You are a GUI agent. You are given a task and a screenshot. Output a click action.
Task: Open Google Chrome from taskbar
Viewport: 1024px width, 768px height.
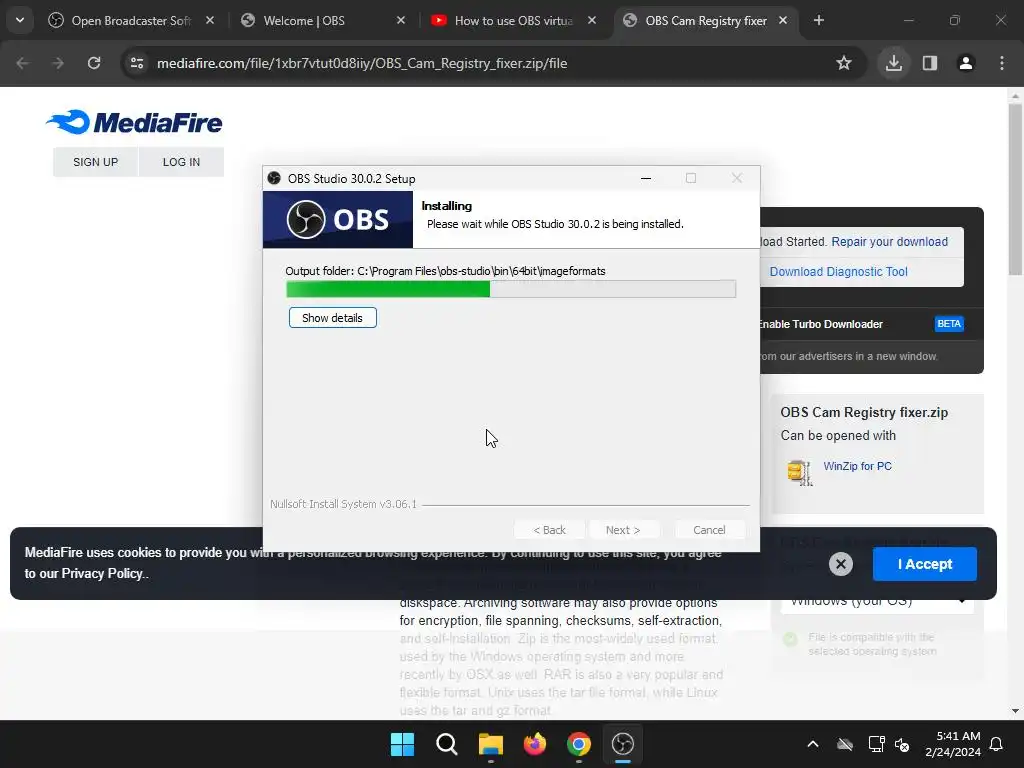(579, 744)
